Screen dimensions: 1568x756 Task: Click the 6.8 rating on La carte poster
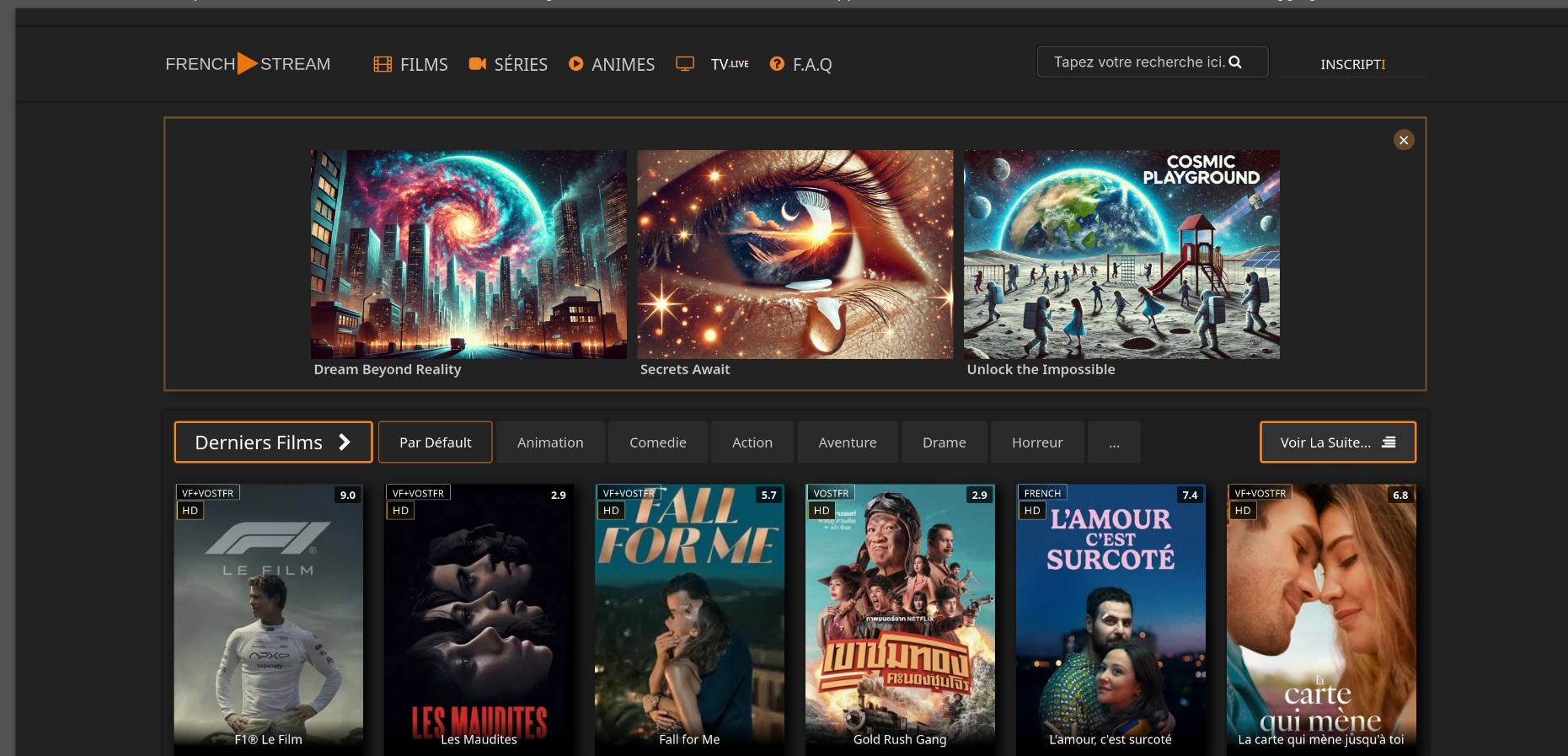pyautogui.click(x=1400, y=495)
